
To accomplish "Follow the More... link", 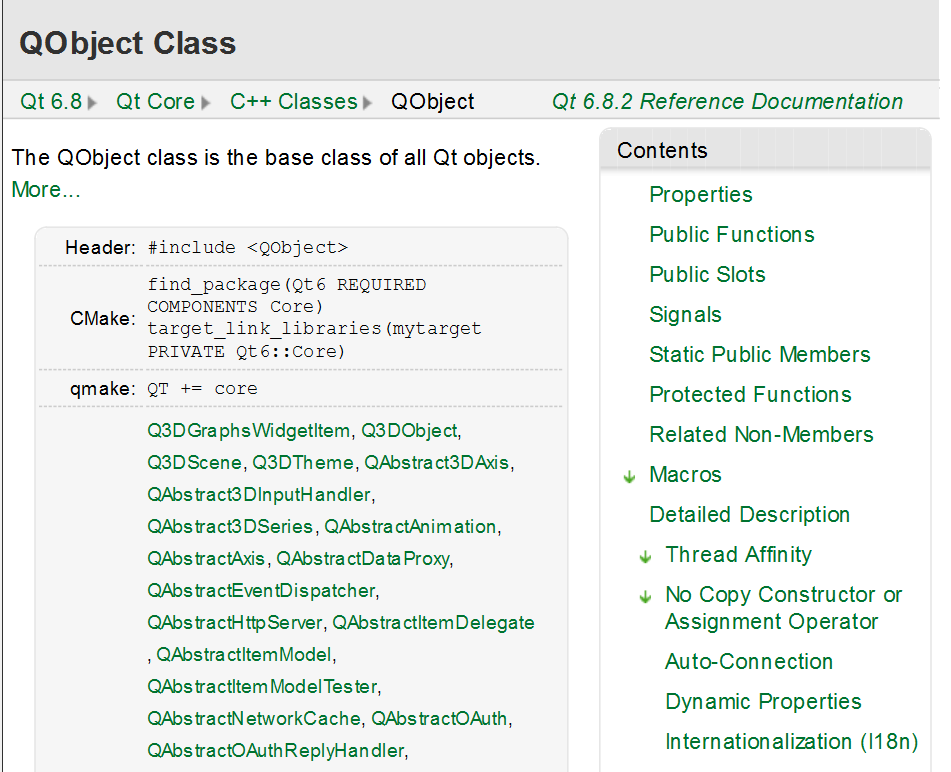I will pyautogui.click(x=46, y=189).
